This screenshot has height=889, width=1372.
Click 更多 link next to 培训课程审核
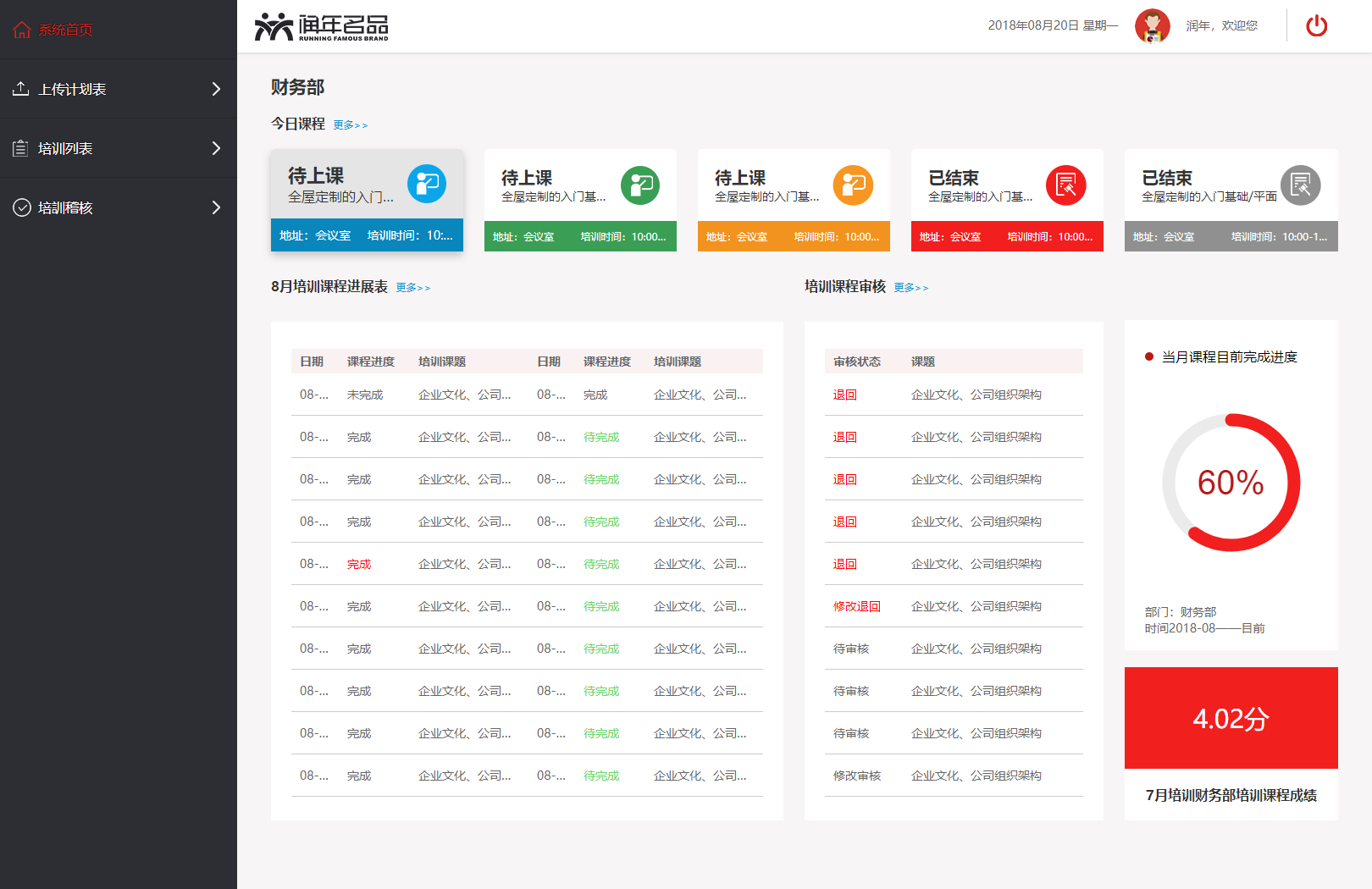(910, 288)
